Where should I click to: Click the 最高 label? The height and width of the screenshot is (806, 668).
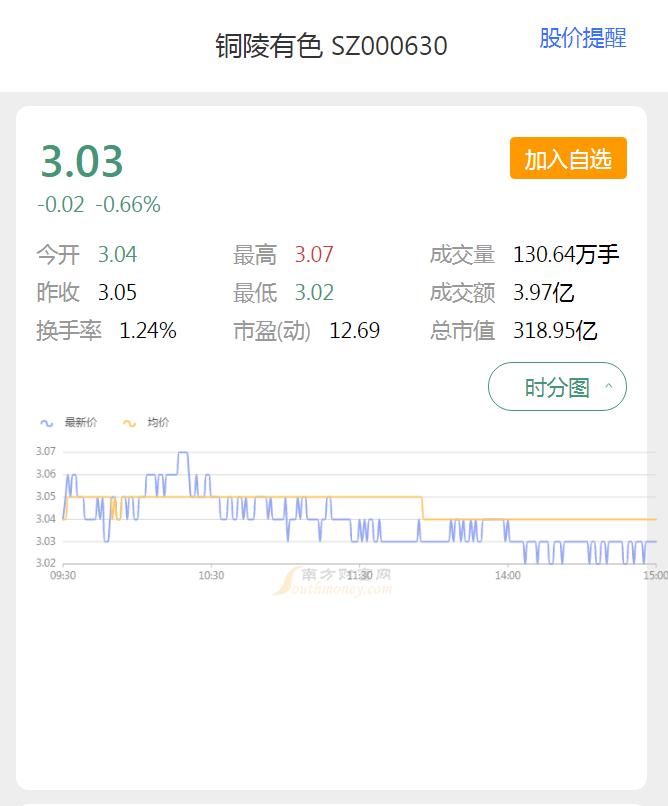pos(255,254)
